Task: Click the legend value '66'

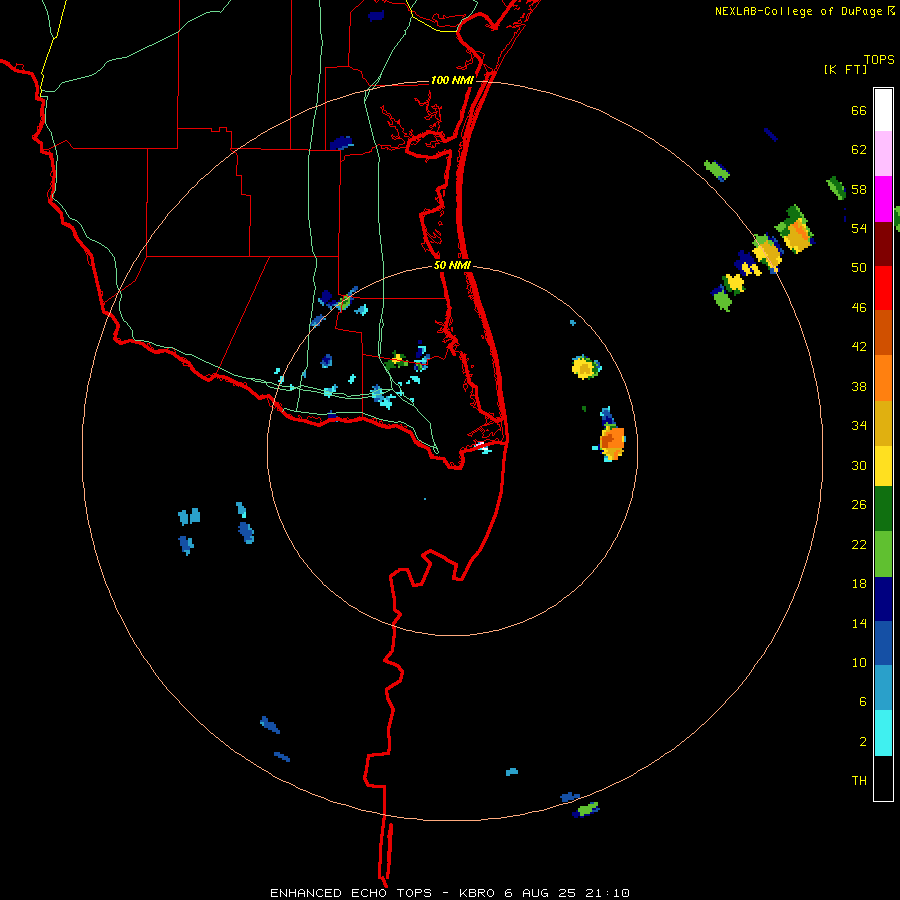Action: [x=859, y=110]
